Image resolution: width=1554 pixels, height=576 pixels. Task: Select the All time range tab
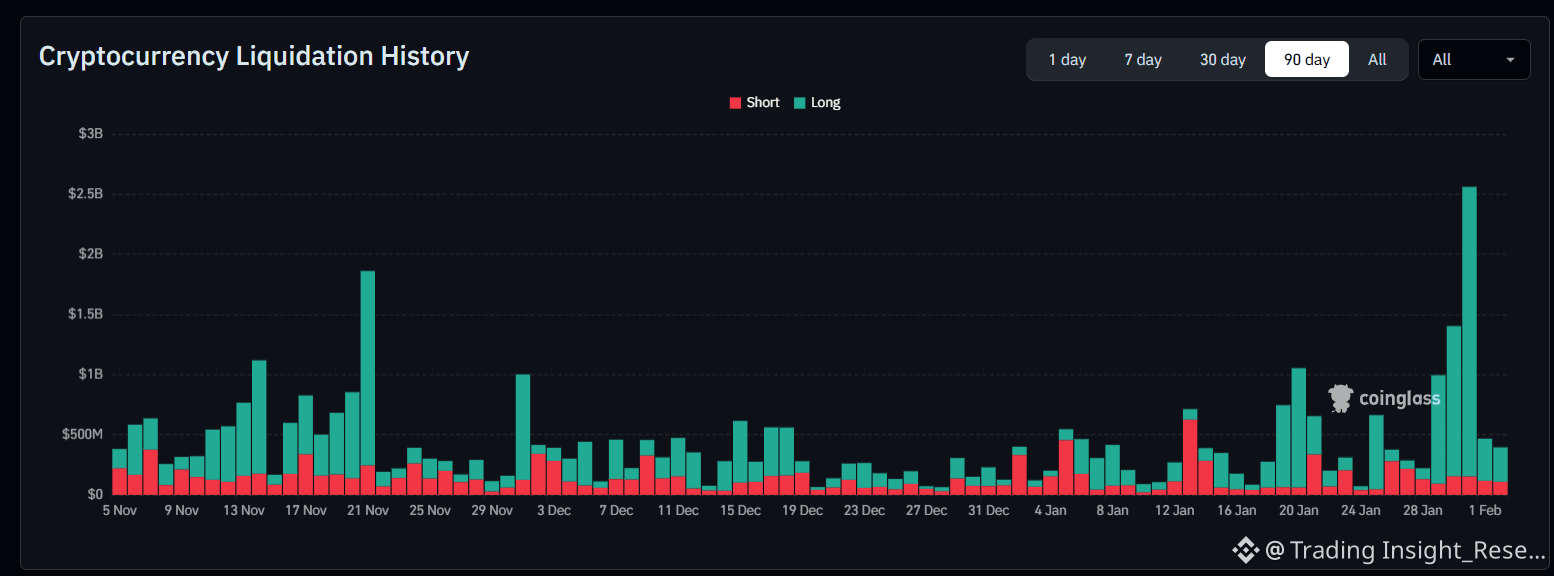(x=1377, y=60)
